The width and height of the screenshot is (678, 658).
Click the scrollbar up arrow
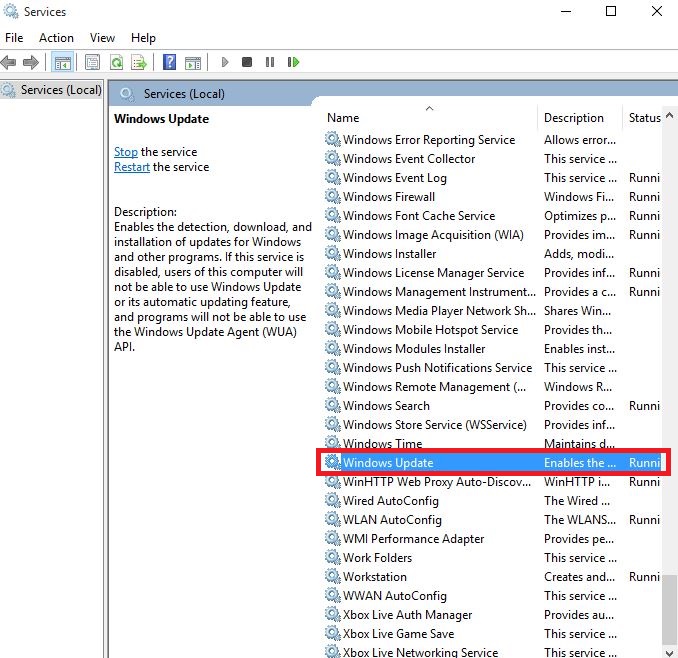click(x=669, y=115)
